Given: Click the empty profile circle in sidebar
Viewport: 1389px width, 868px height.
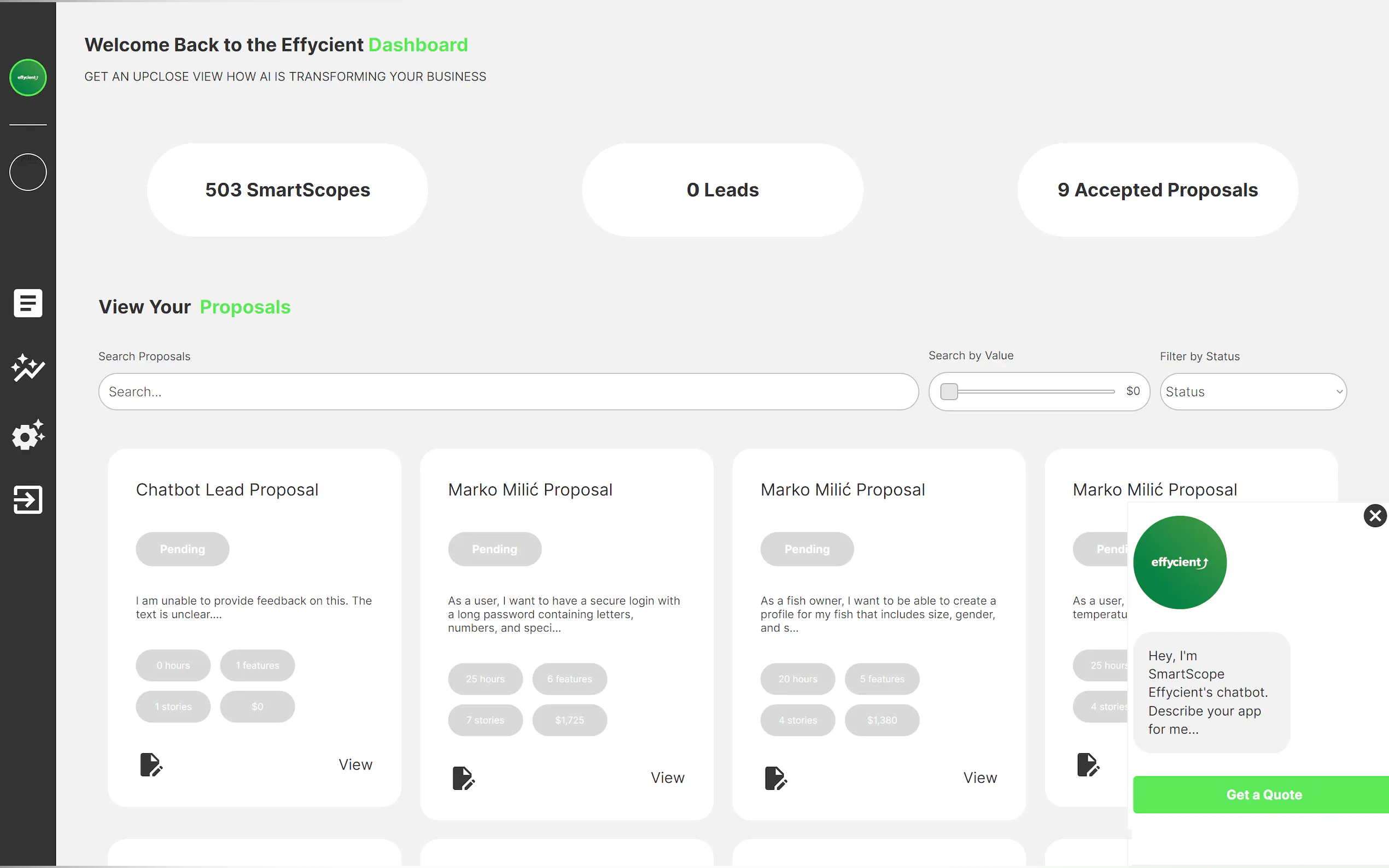Looking at the screenshot, I should click(x=27, y=172).
